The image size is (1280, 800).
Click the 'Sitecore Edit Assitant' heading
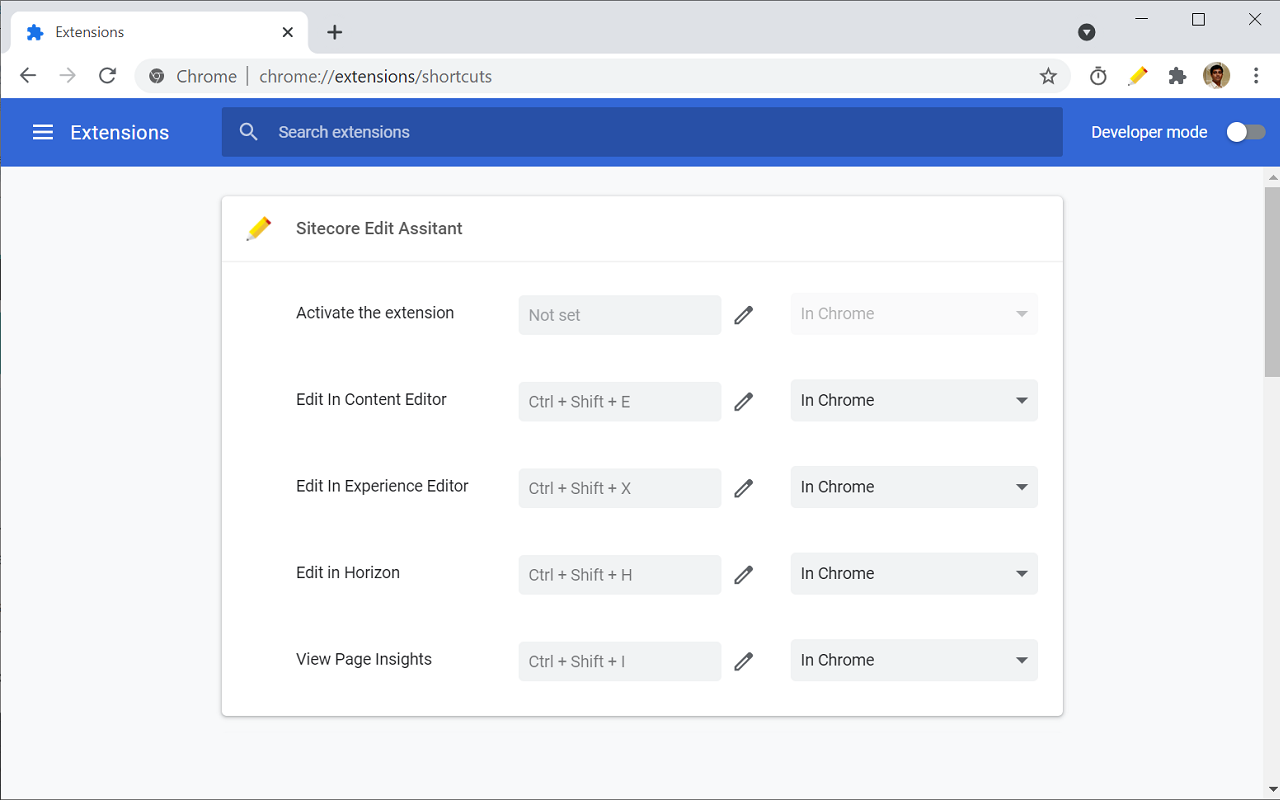(x=379, y=228)
